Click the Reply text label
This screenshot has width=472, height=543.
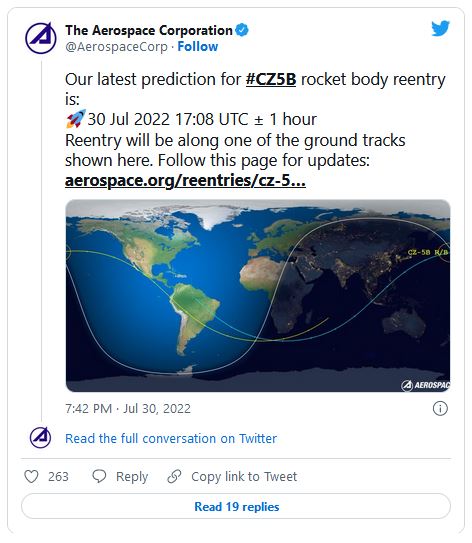132,477
